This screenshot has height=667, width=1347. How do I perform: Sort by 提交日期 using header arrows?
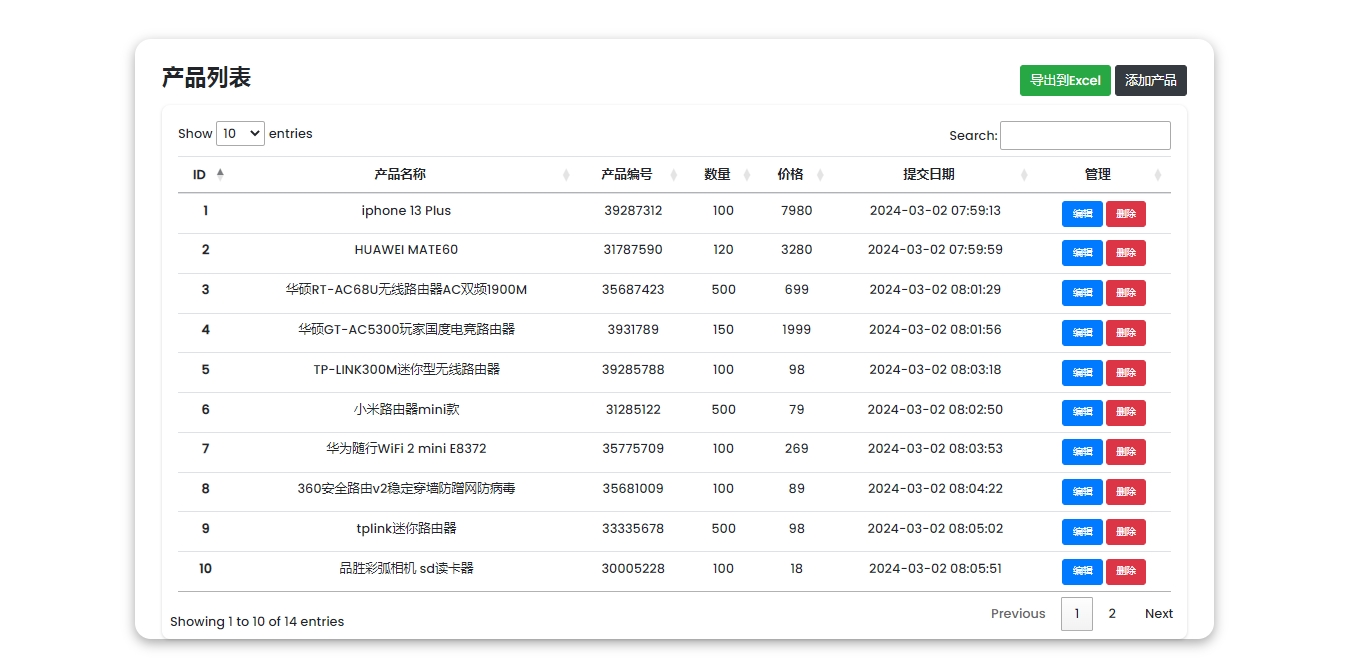click(x=1024, y=175)
